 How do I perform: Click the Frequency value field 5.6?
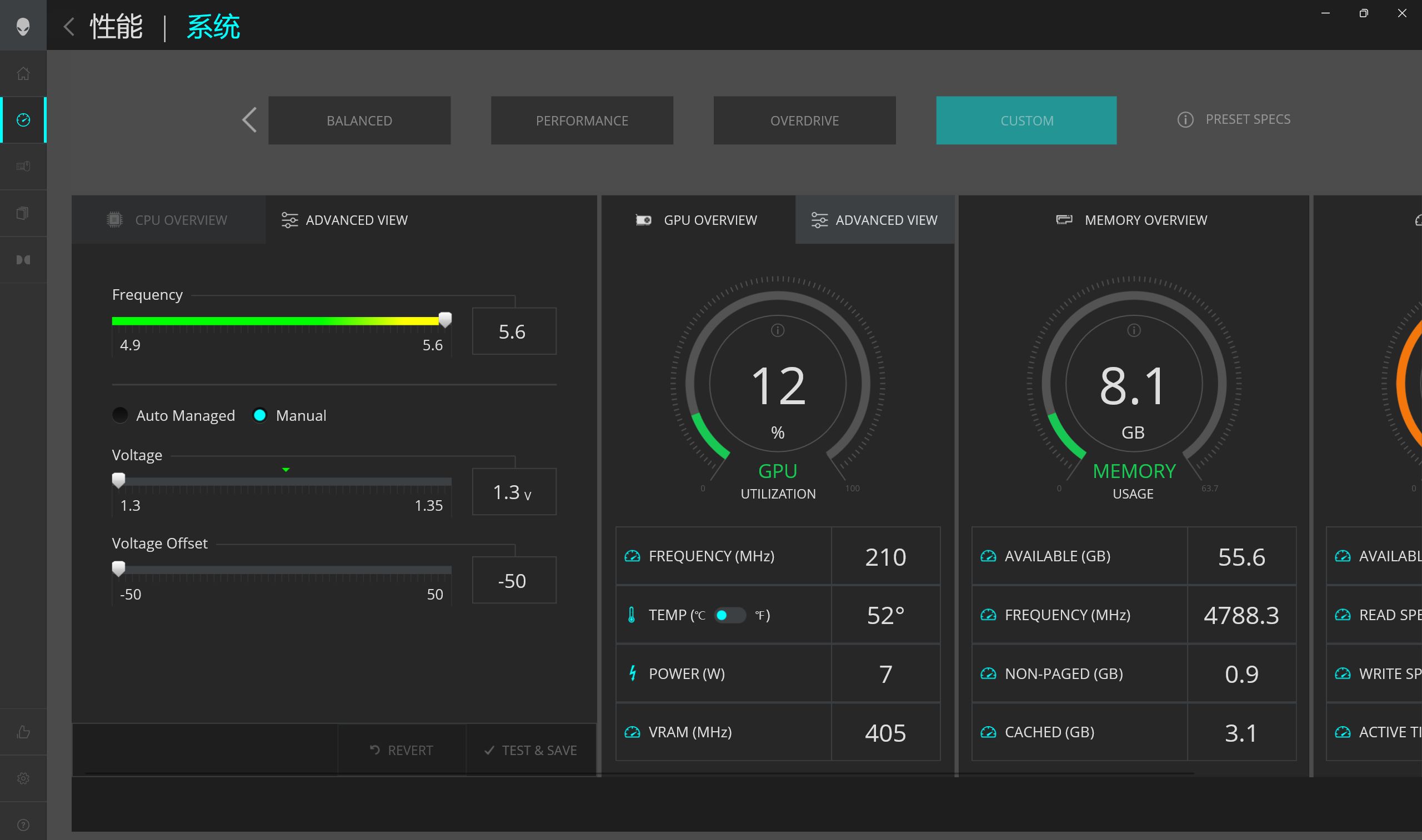point(514,331)
